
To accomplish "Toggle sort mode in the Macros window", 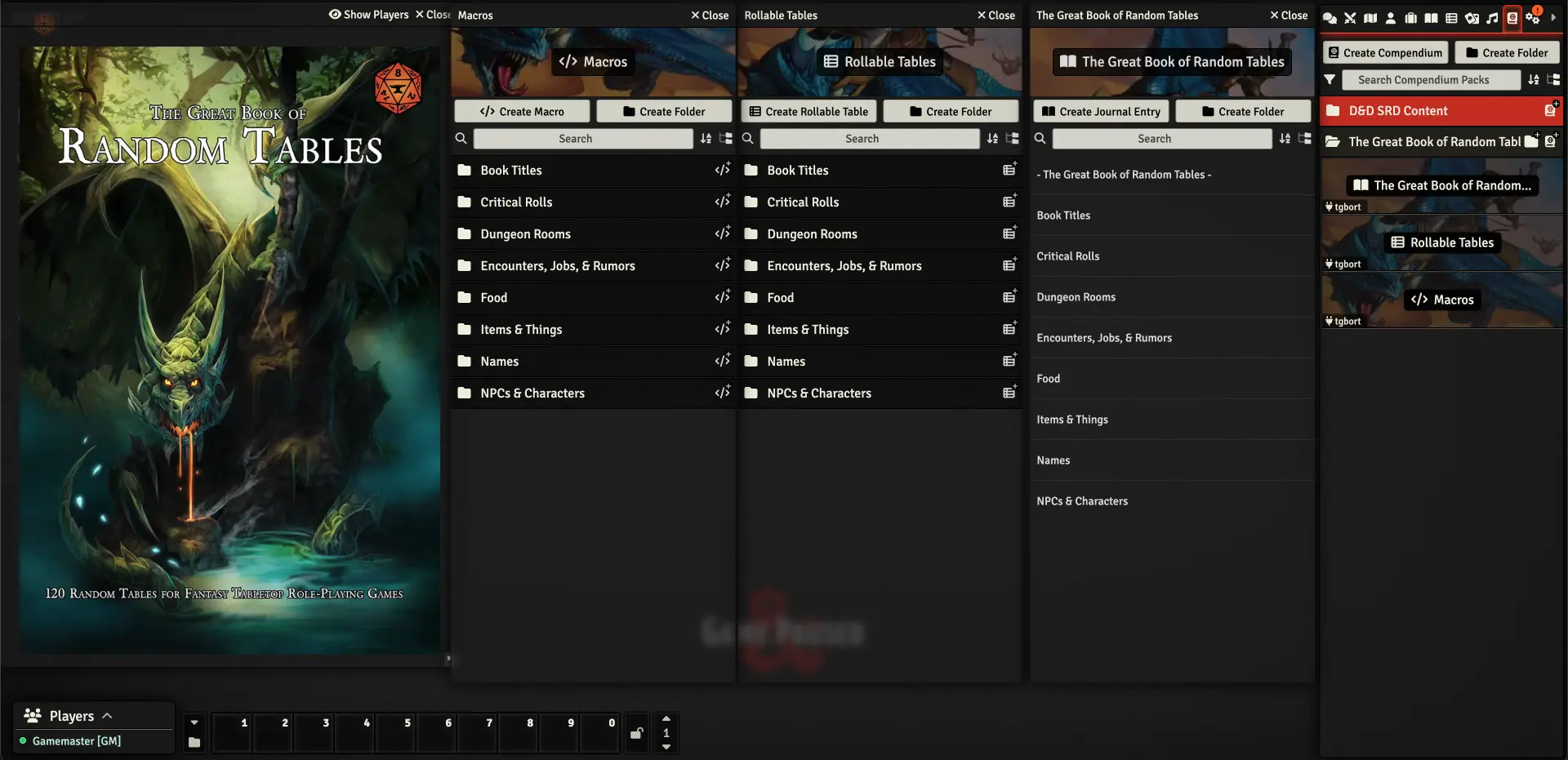I will pyautogui.click(x=706, y=139).
